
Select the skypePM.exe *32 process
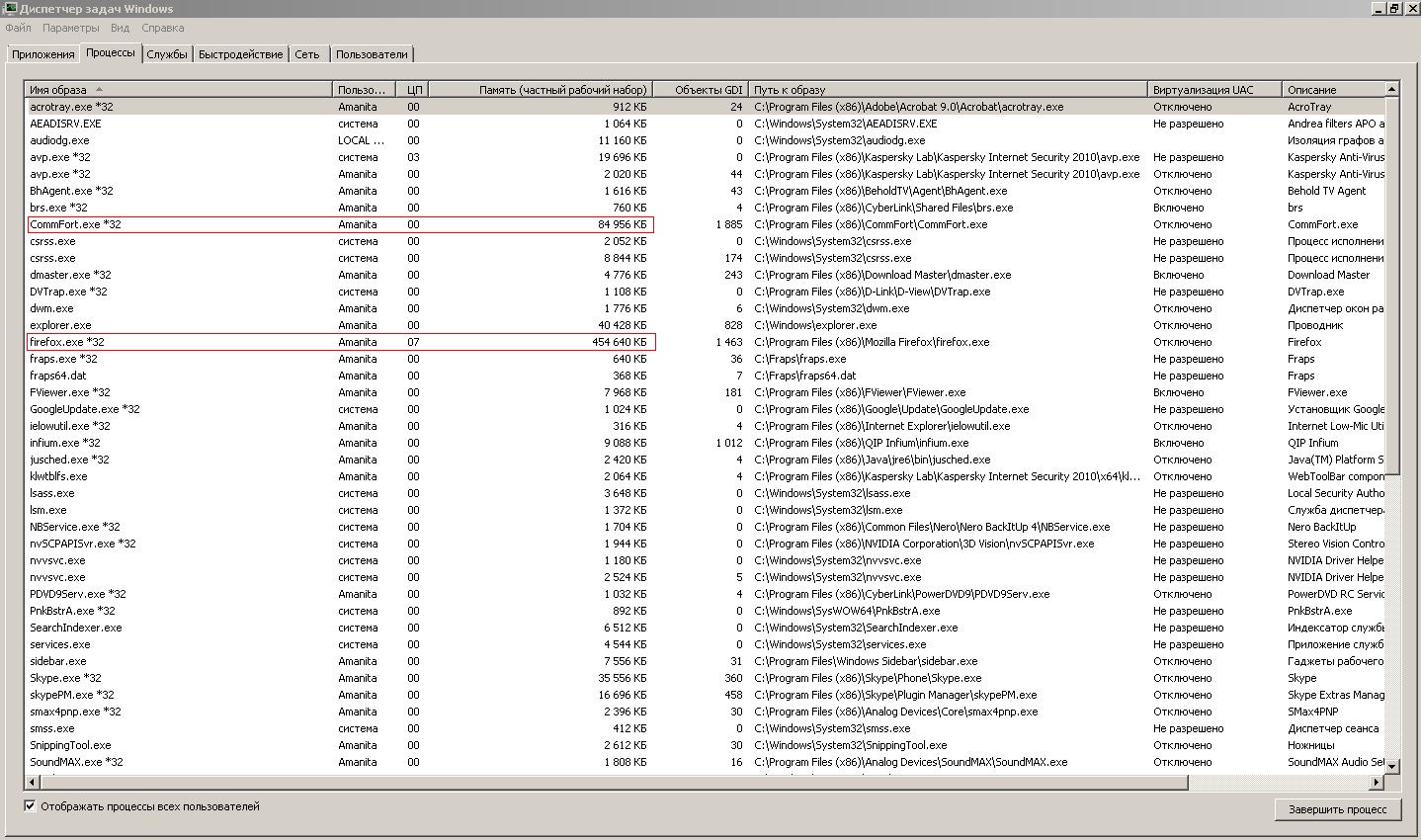[706, 695]
